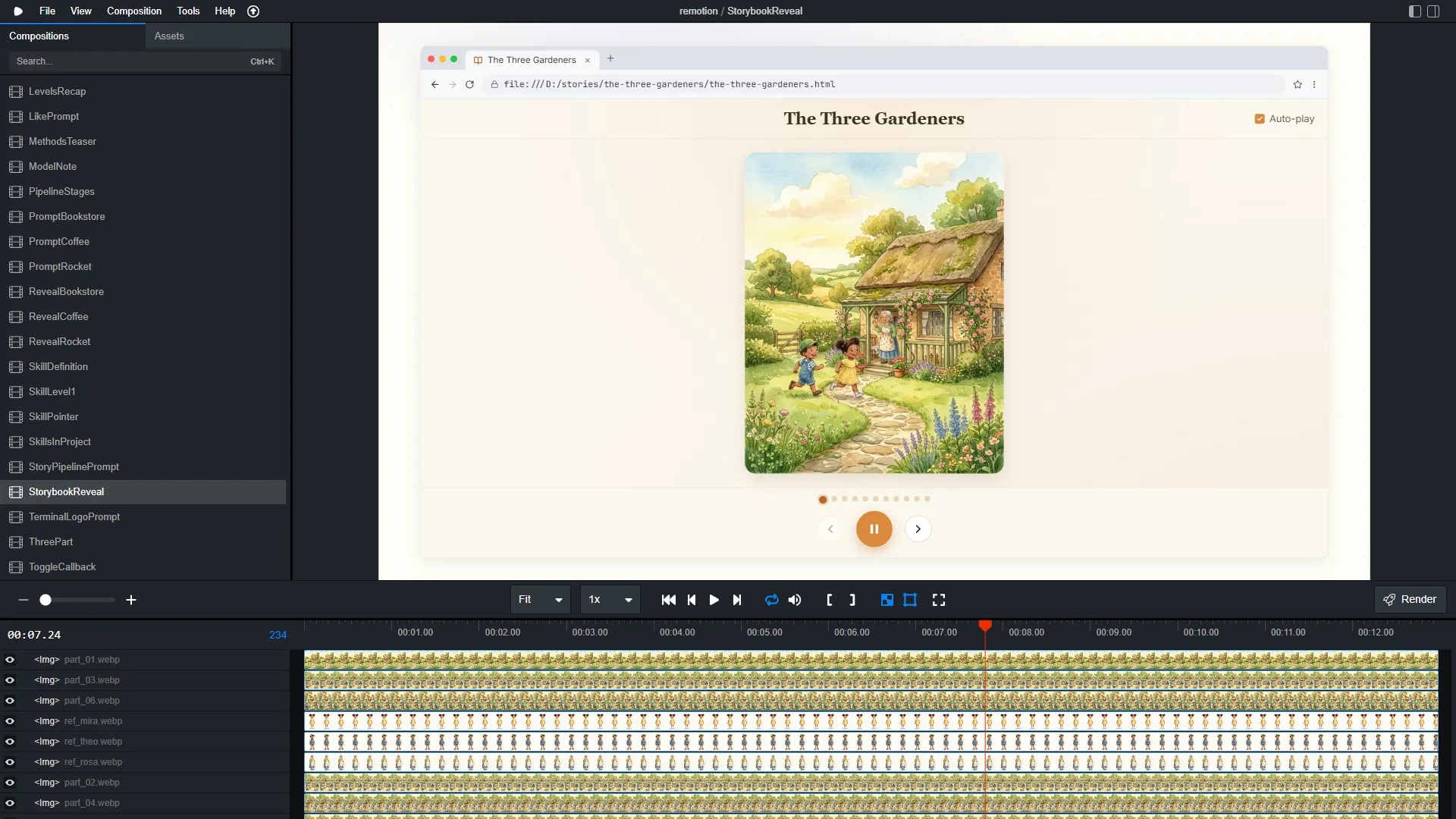Click the film icon beside PromptRocket
The height and width of the screenshot is (819, 1456).
[16, 266]
